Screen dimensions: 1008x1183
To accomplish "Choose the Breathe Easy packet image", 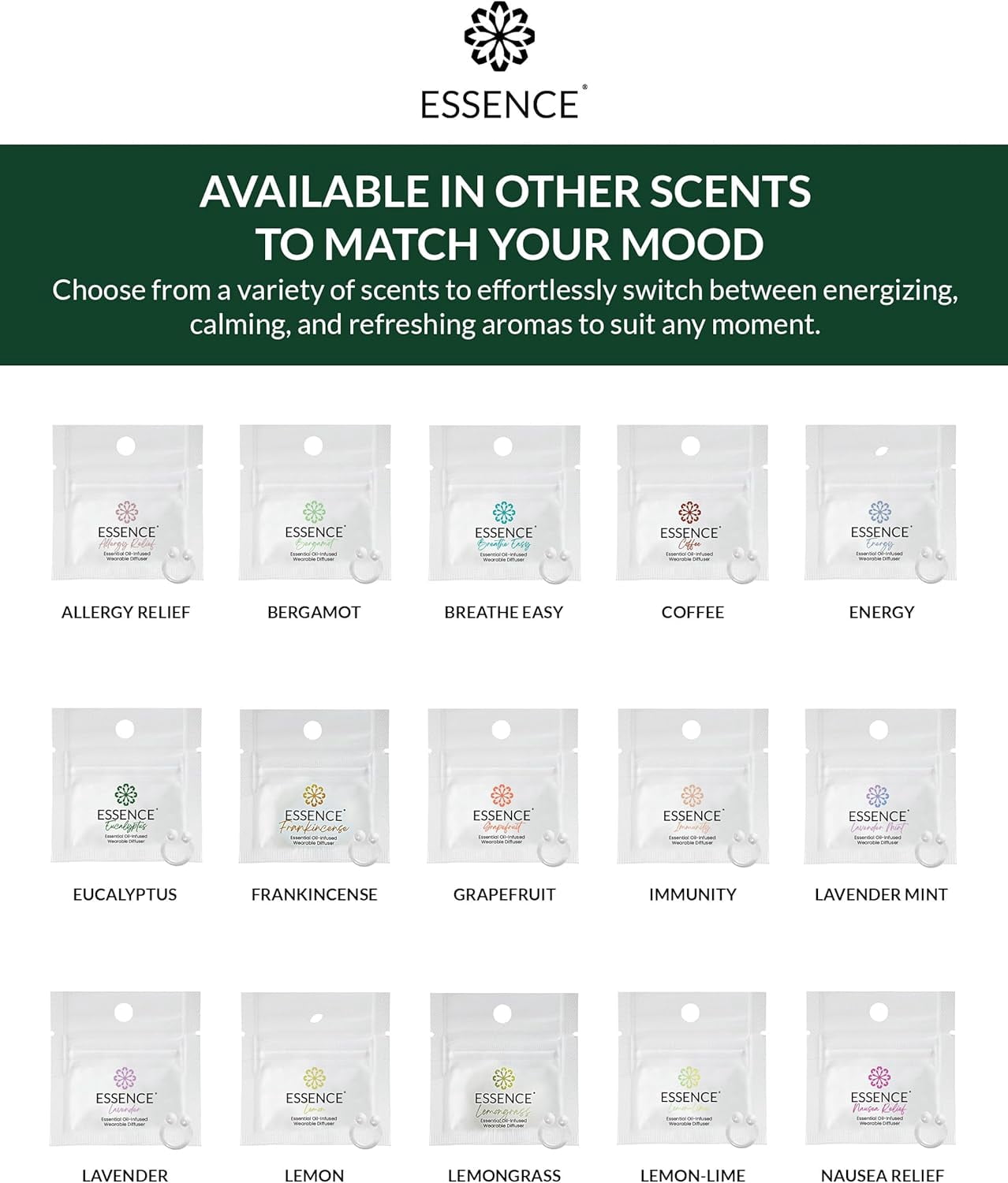I will pyautogui.click(x=504, y=503).
